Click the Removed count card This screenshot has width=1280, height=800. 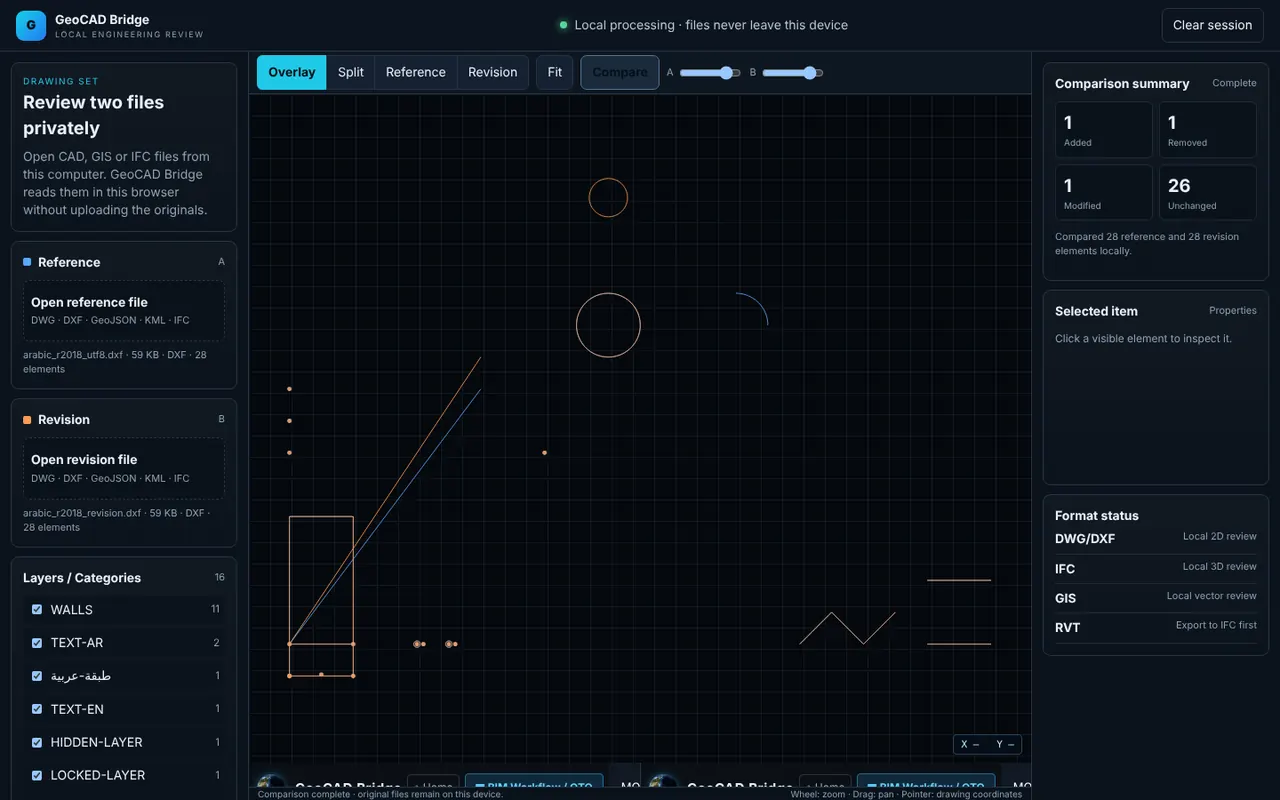1208,130
